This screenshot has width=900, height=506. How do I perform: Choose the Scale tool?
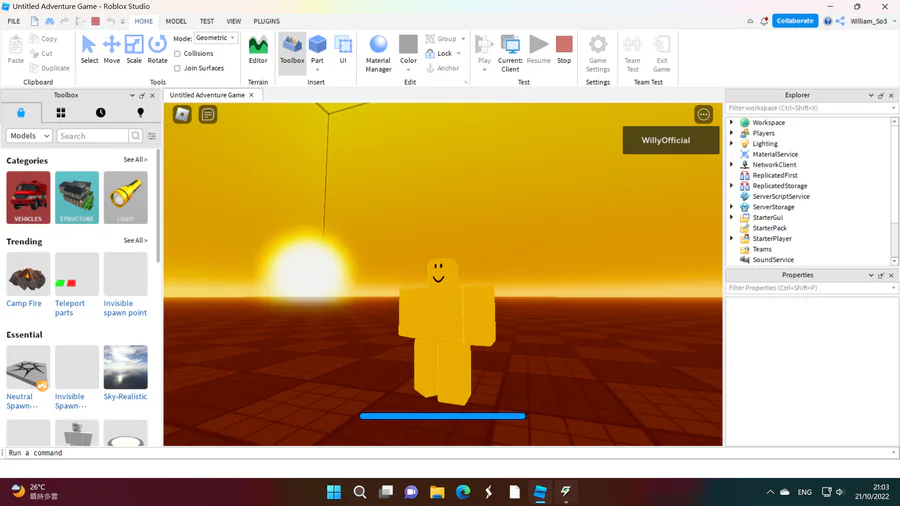pyautogui.click(x=134, y=49)
